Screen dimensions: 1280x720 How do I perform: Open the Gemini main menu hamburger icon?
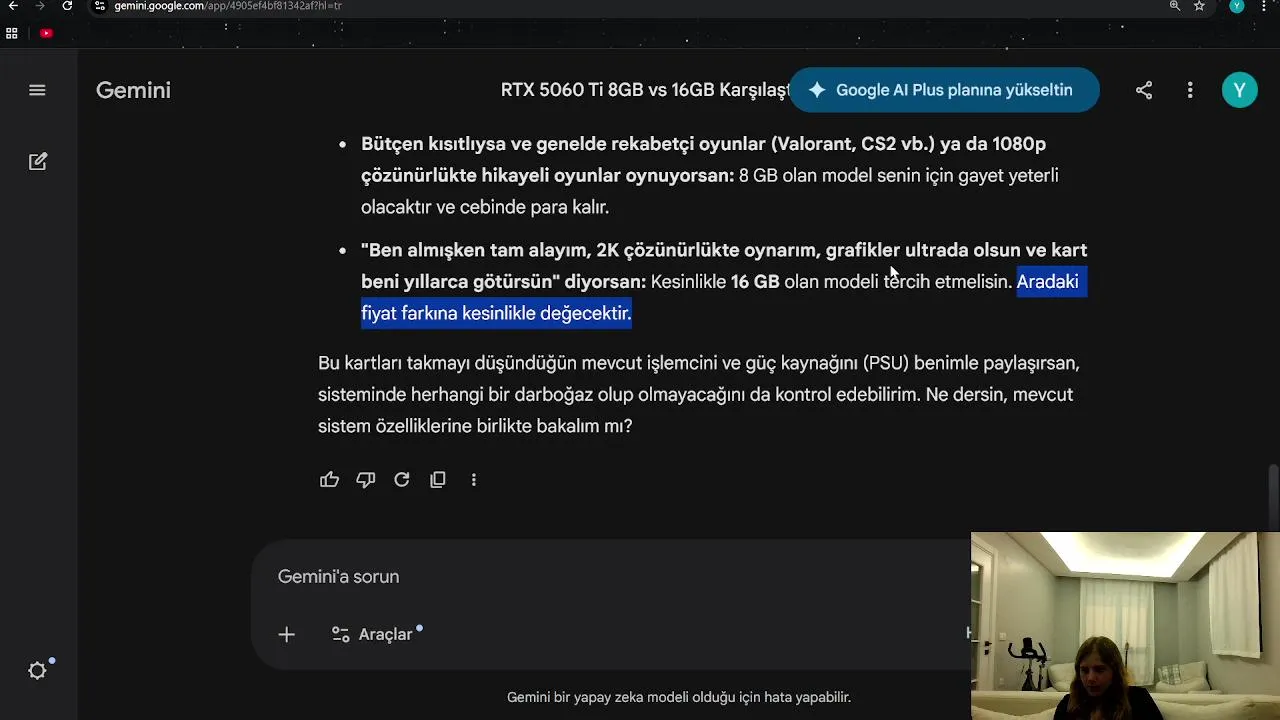coord(37,90)
